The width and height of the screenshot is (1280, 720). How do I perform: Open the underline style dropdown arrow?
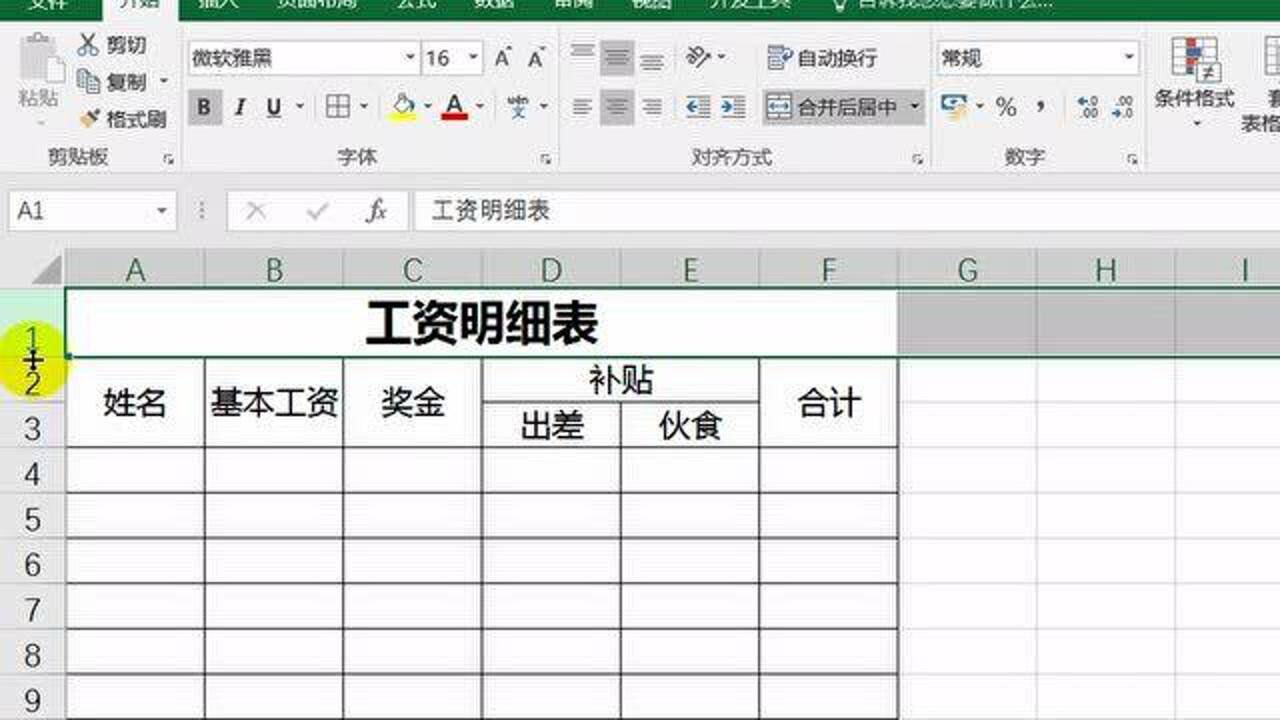(299, 106)
